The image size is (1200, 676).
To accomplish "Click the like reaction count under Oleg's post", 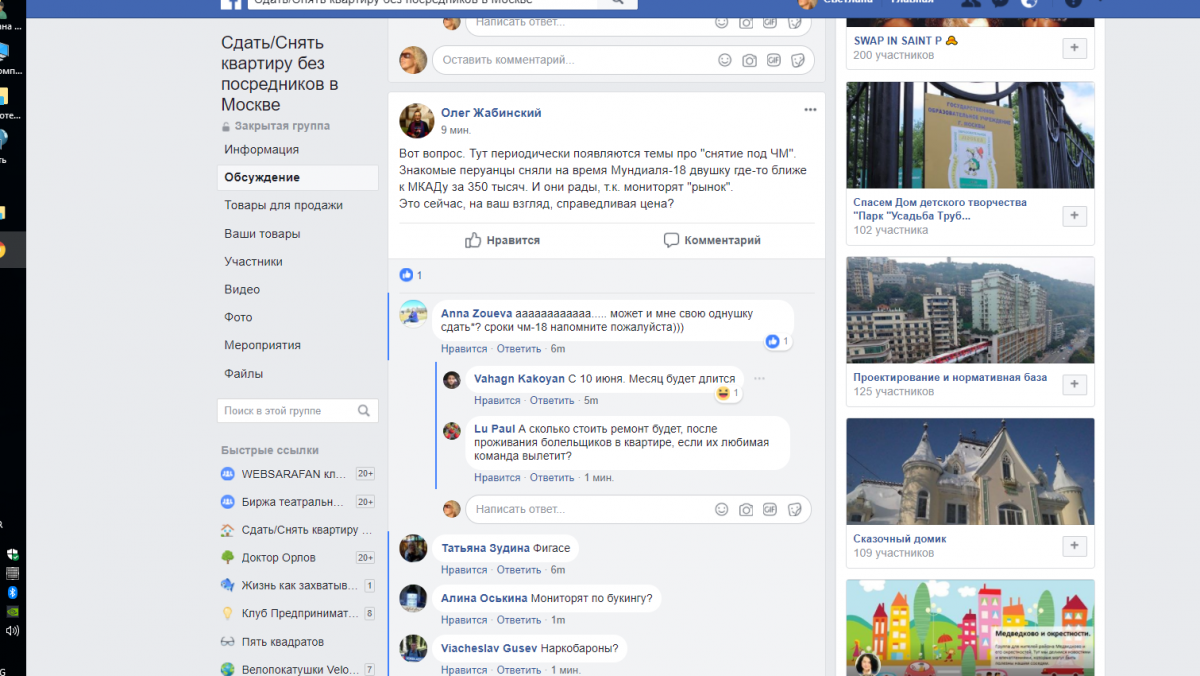I will pyautogui.click(x=411, y=275).
